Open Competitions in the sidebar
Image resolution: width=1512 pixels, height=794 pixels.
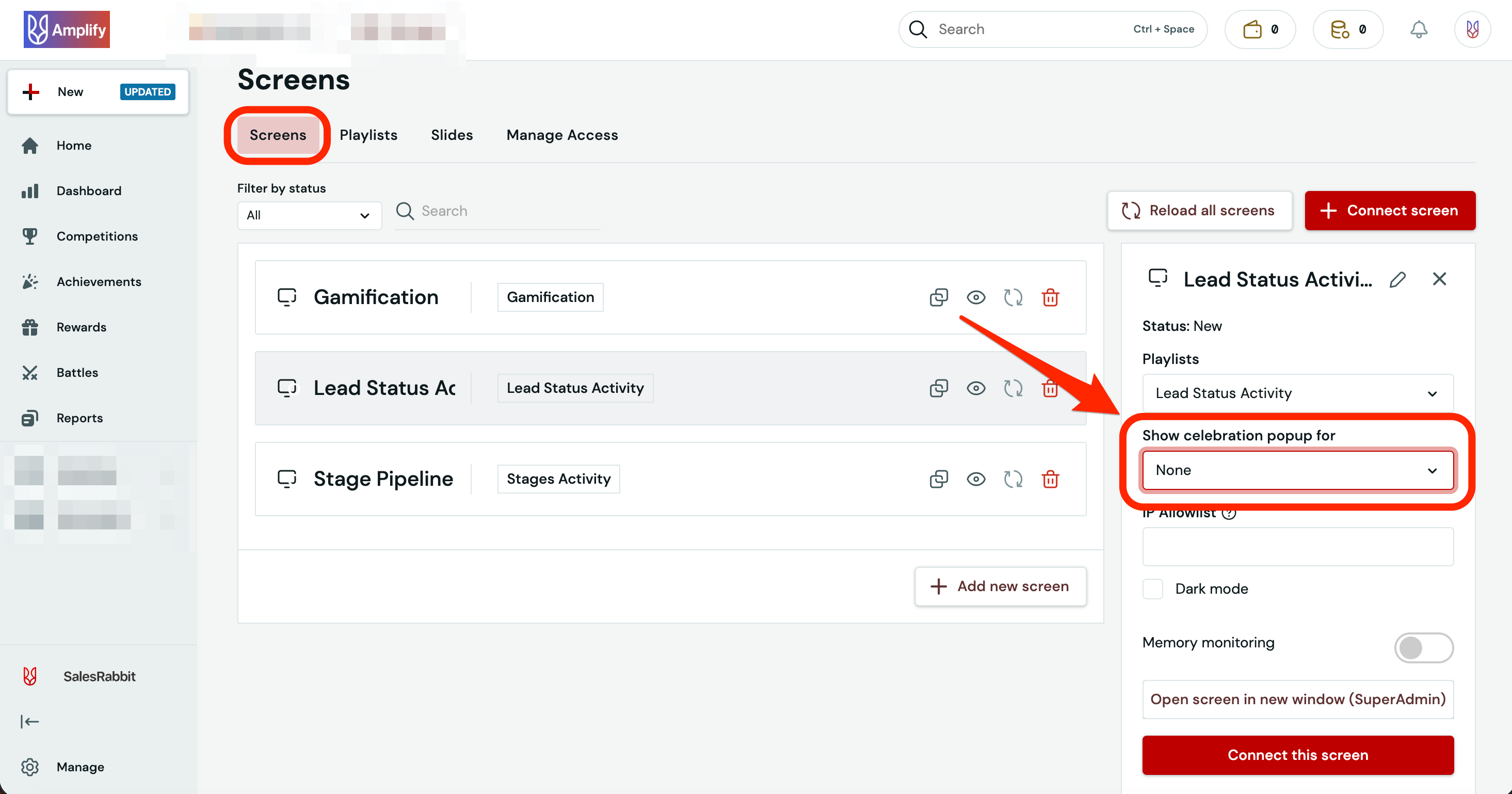click(97, 236)
